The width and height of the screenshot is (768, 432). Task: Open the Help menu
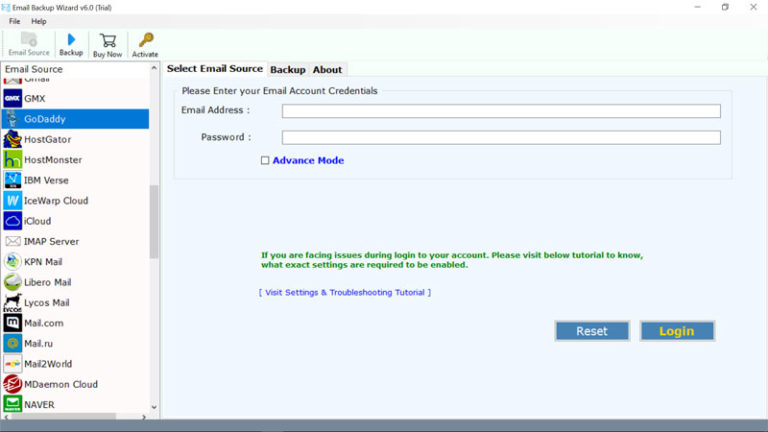coord(39,21)
